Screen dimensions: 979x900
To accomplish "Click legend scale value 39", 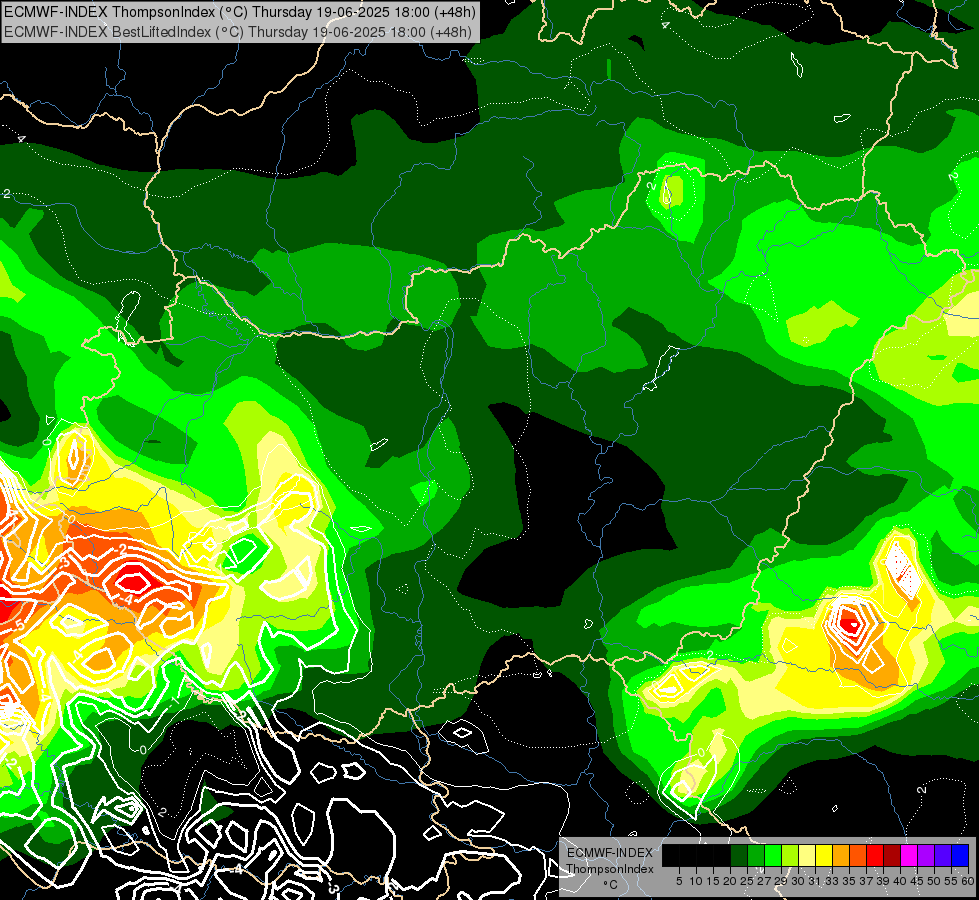I will 883,881.
